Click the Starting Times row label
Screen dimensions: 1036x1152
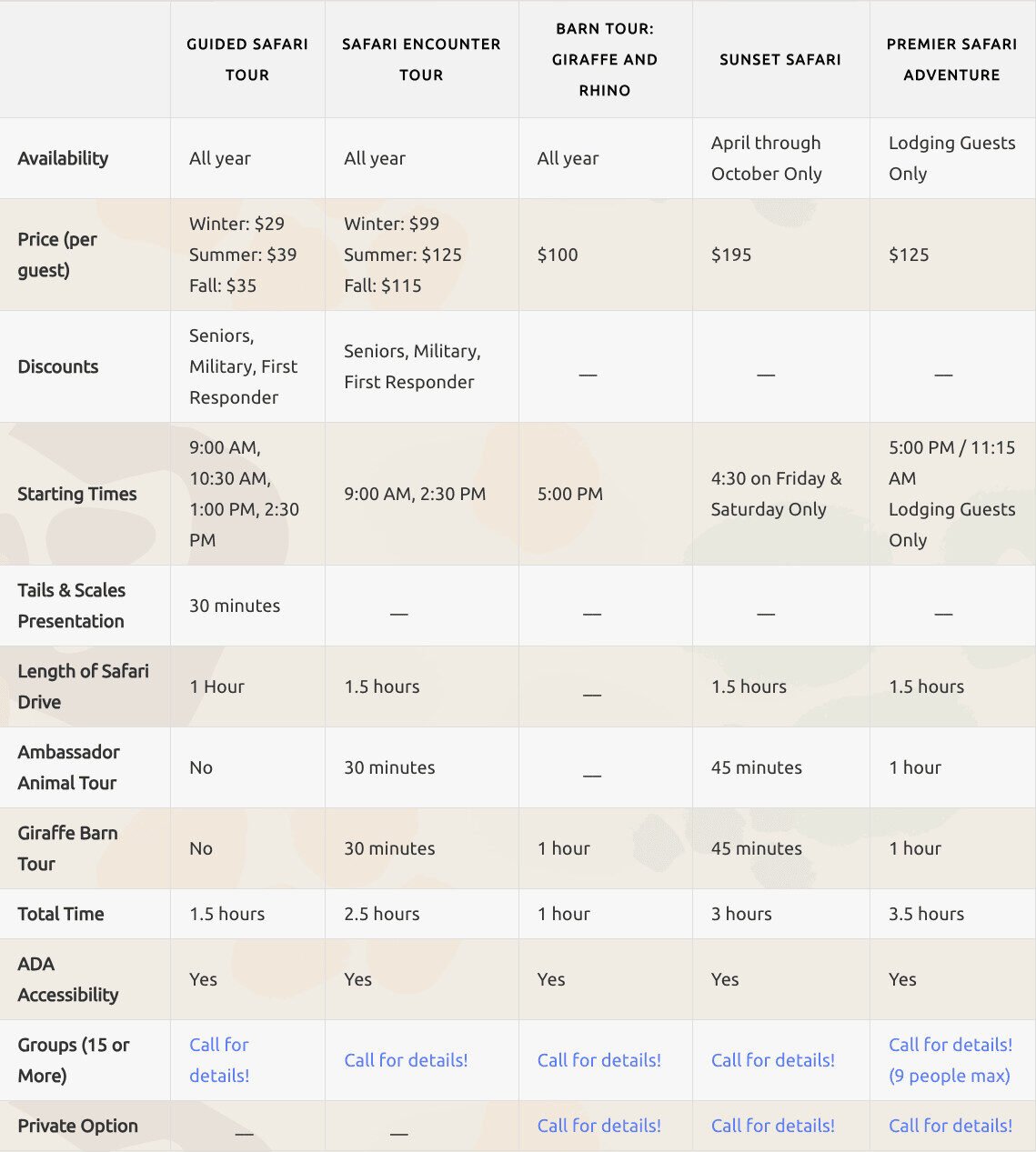point(77,494)
